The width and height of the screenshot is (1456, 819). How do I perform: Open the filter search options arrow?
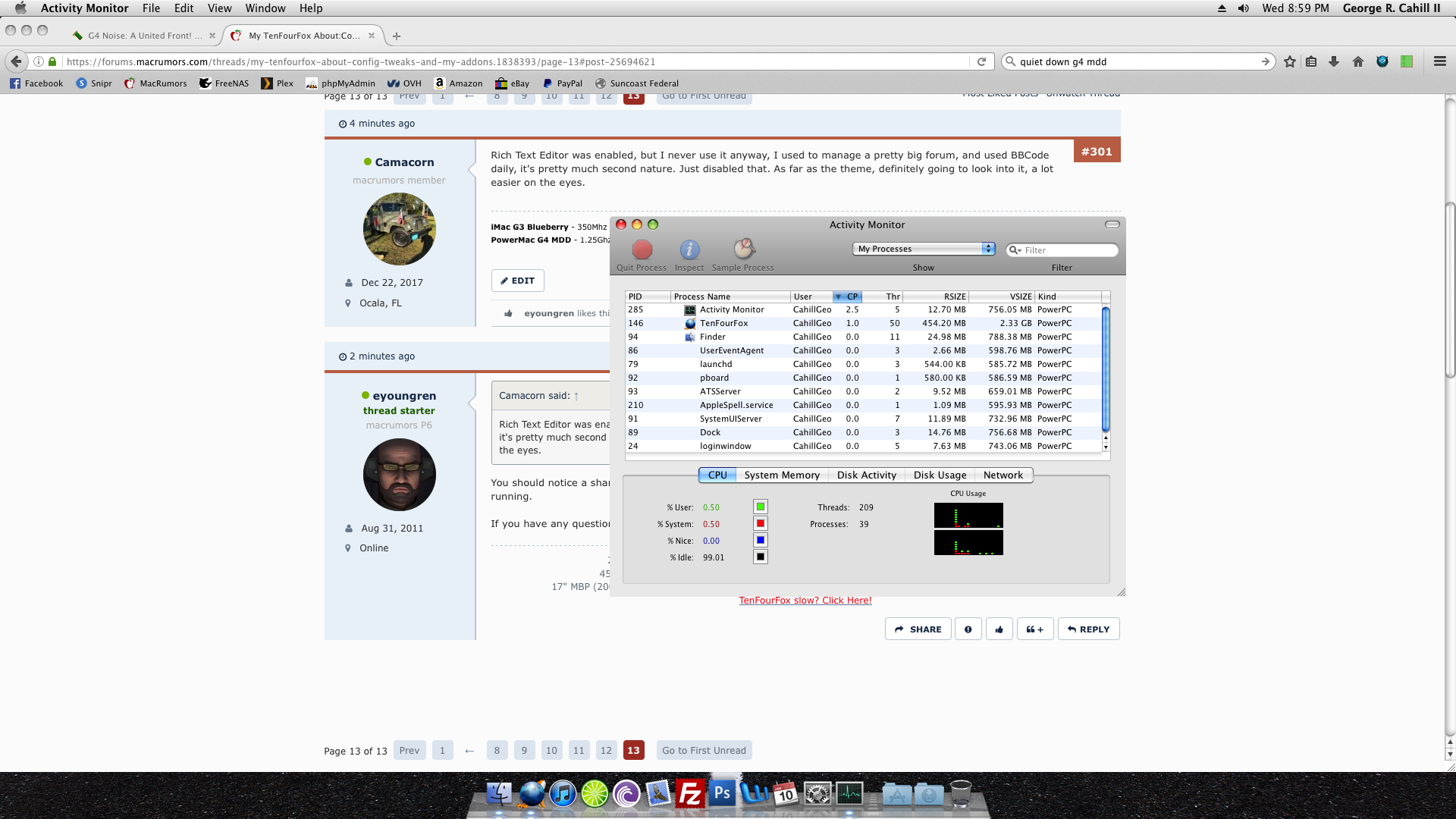(1015, 250)
